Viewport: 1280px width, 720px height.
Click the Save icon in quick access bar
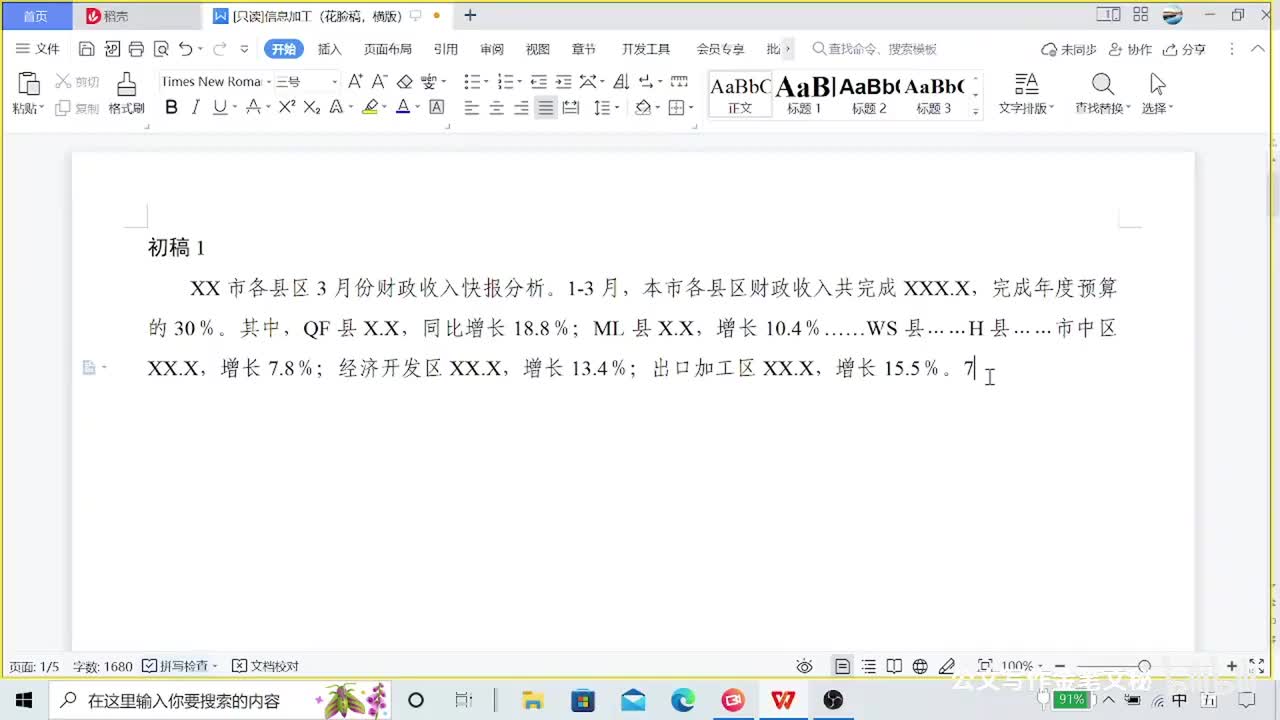point(86,49)
